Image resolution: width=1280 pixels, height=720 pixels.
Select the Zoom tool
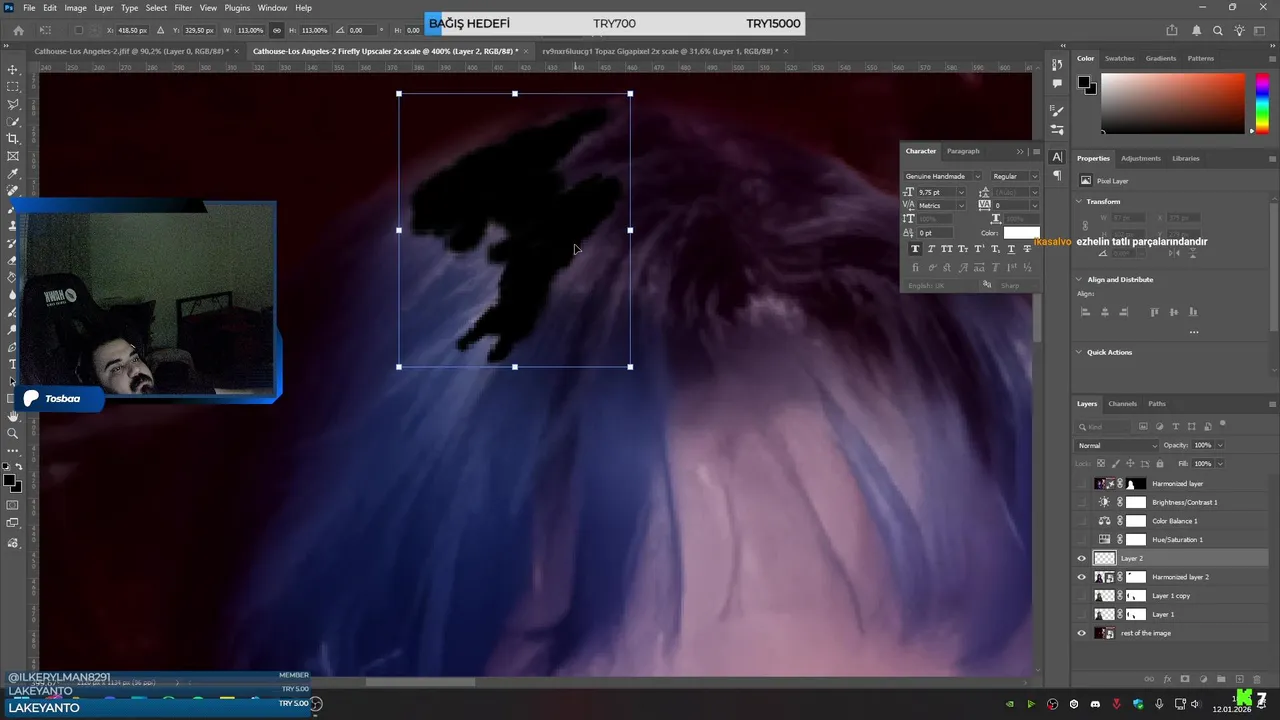(13, 433)
